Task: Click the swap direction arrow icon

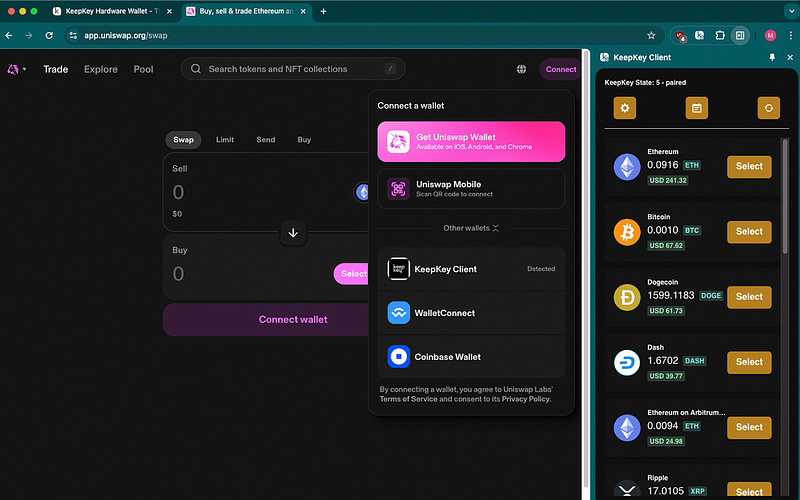Action: pyautogui.click(x=293, y=232)
